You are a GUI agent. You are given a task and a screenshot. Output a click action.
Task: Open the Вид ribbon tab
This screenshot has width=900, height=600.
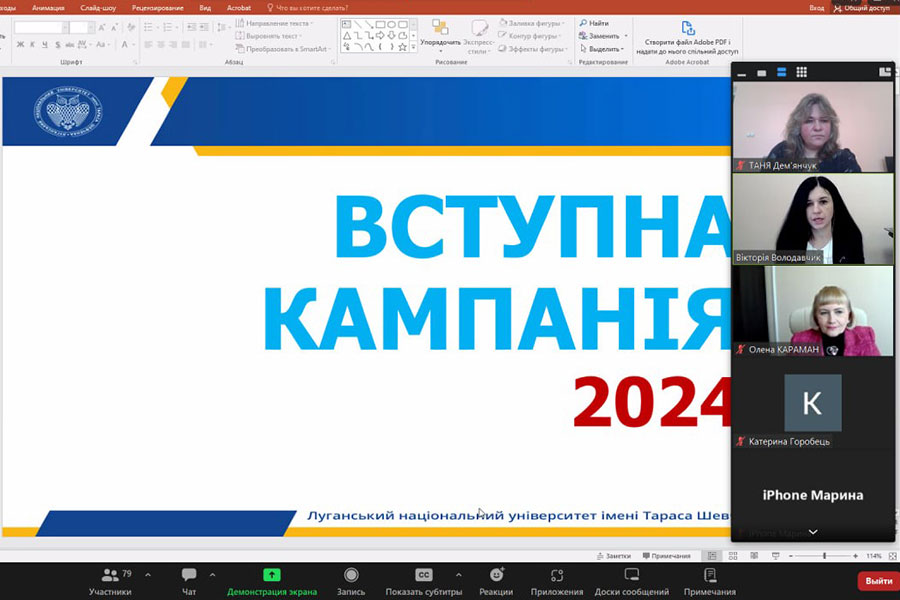(x=205, y=8)
